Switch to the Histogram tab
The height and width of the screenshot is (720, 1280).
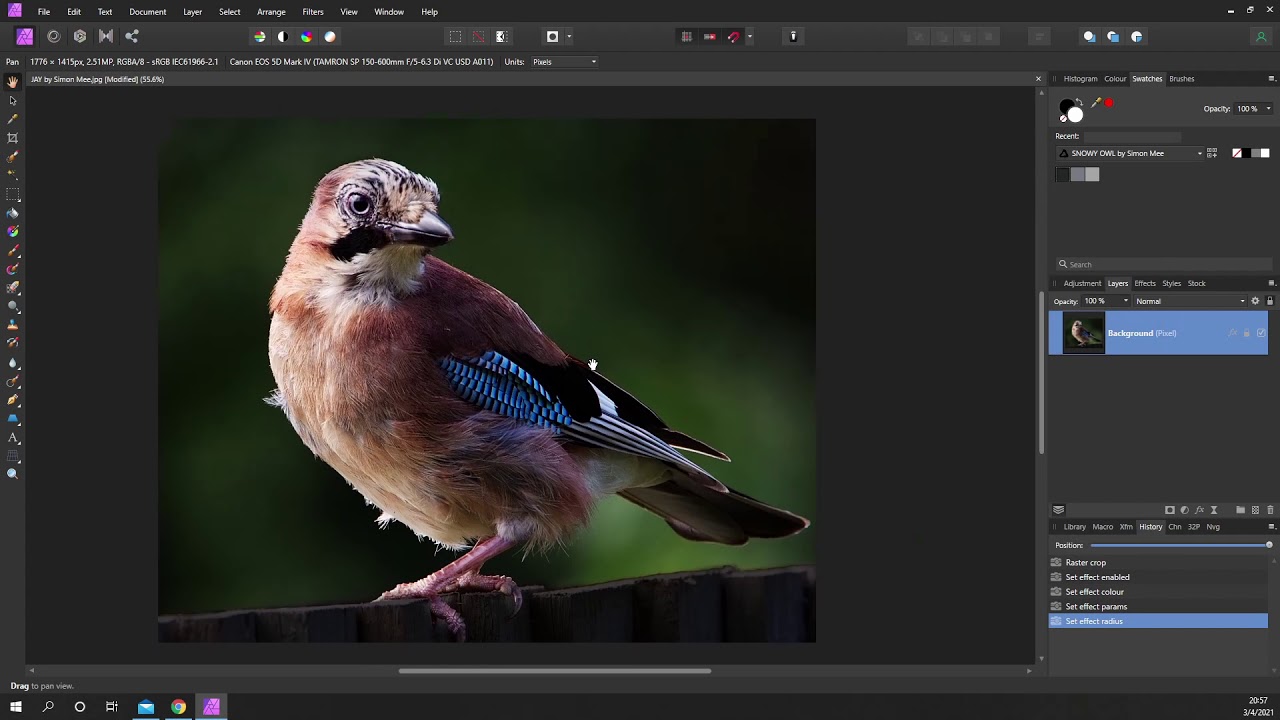(1080, 79)
